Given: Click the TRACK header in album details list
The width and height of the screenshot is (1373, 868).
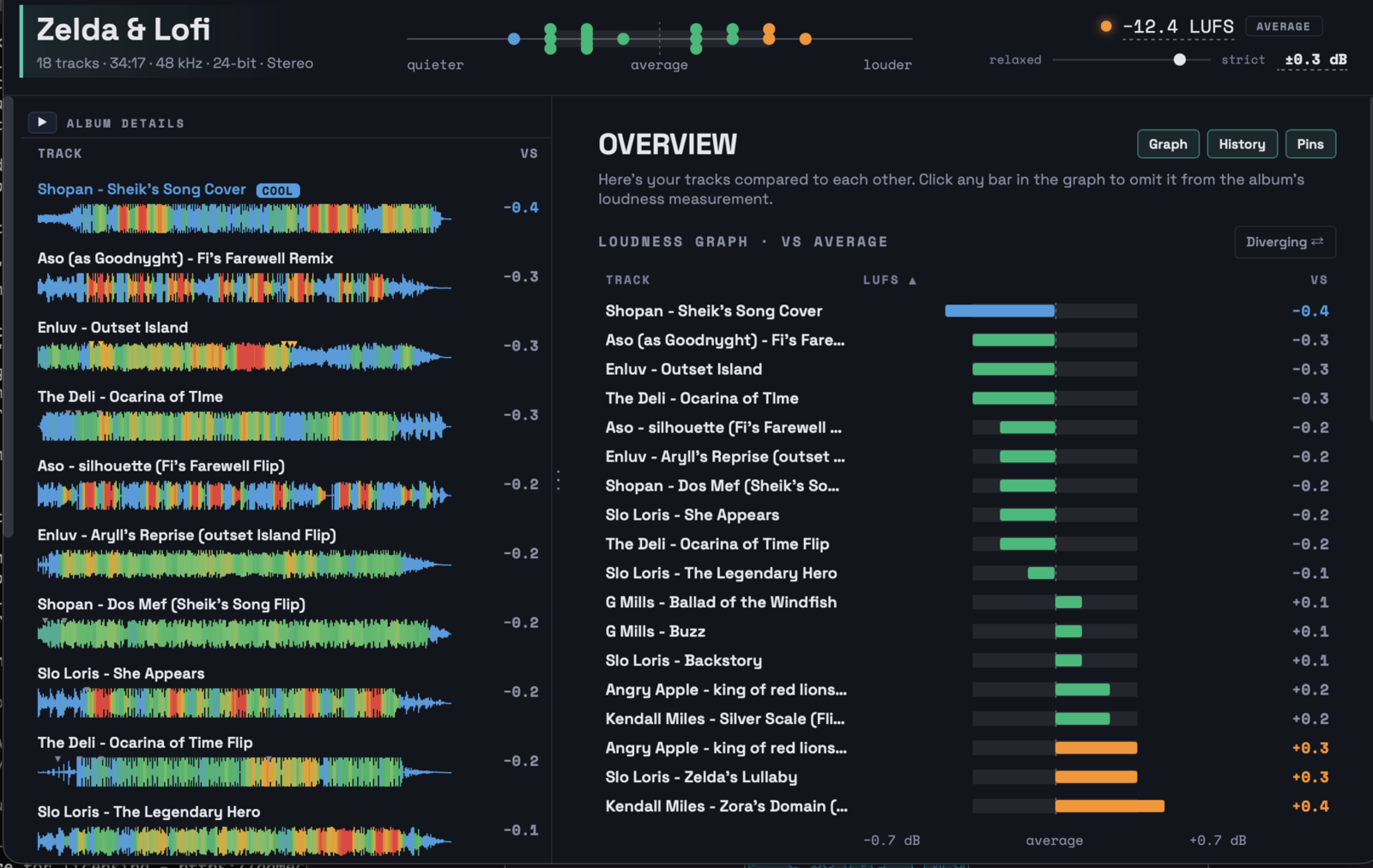Looking at the screenshot, I should coord(59,154).
